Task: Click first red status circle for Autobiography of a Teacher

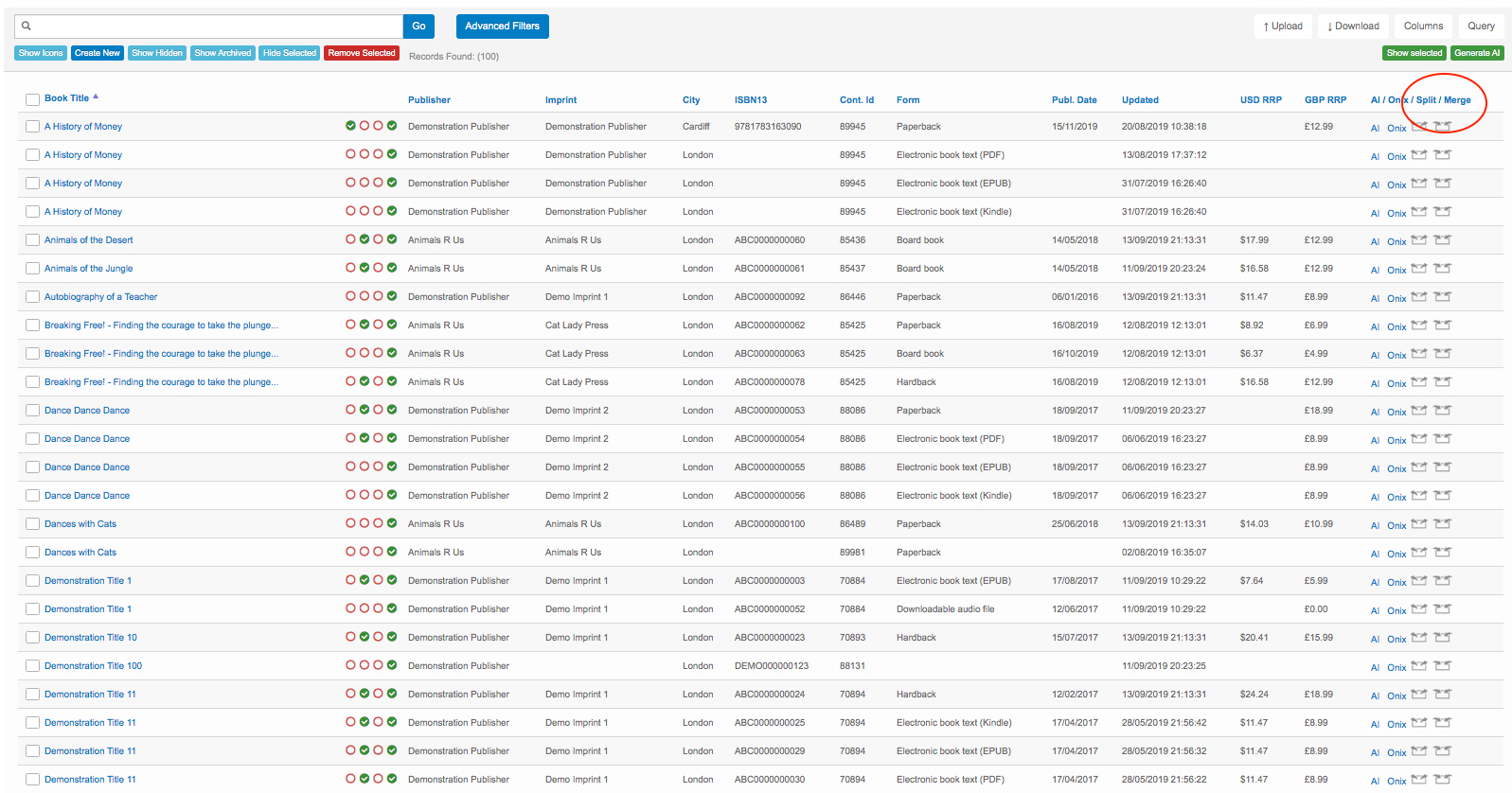Action: (350, 296)
